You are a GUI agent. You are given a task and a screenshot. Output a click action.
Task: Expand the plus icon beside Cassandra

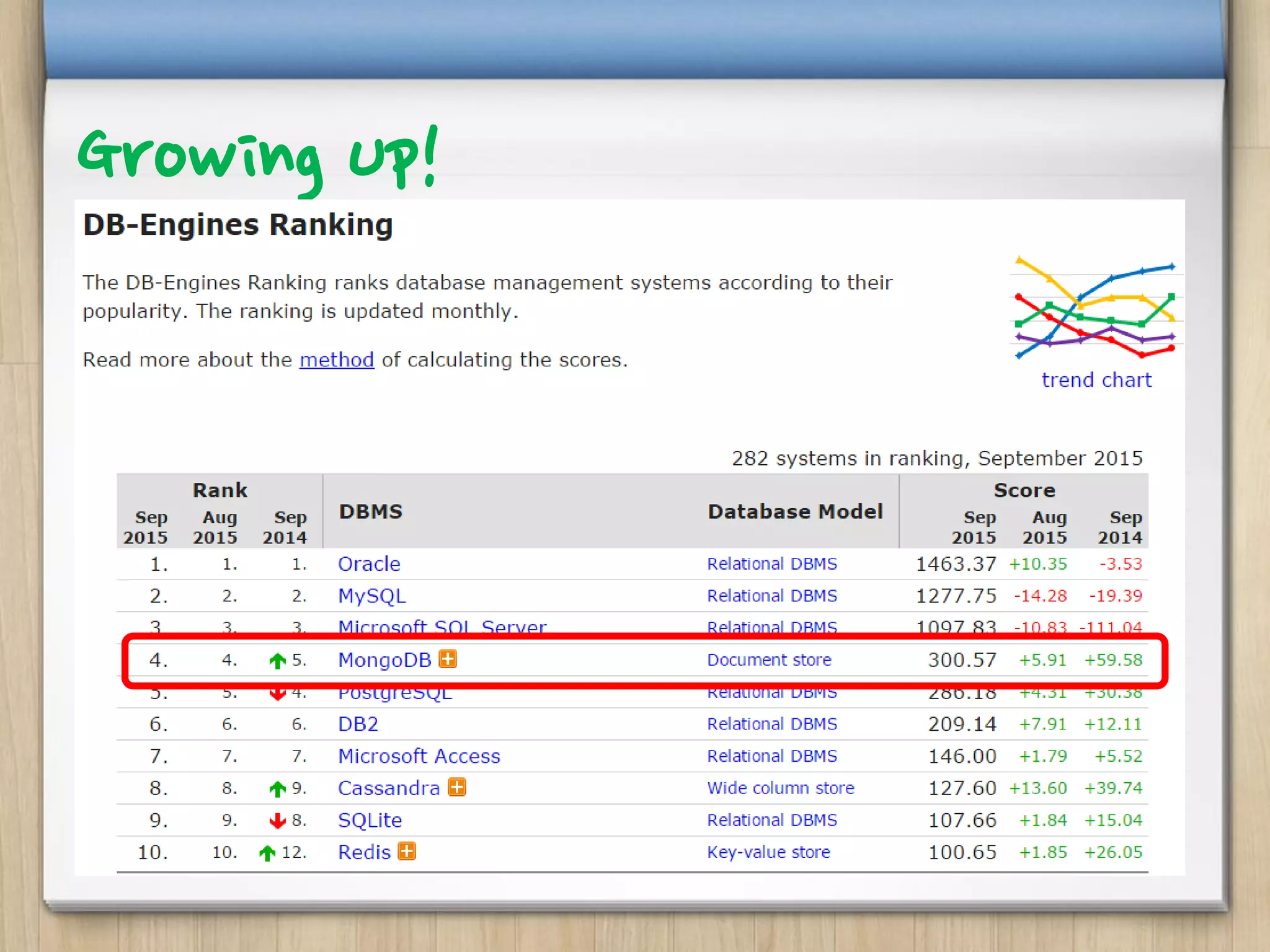coord(457,787)
